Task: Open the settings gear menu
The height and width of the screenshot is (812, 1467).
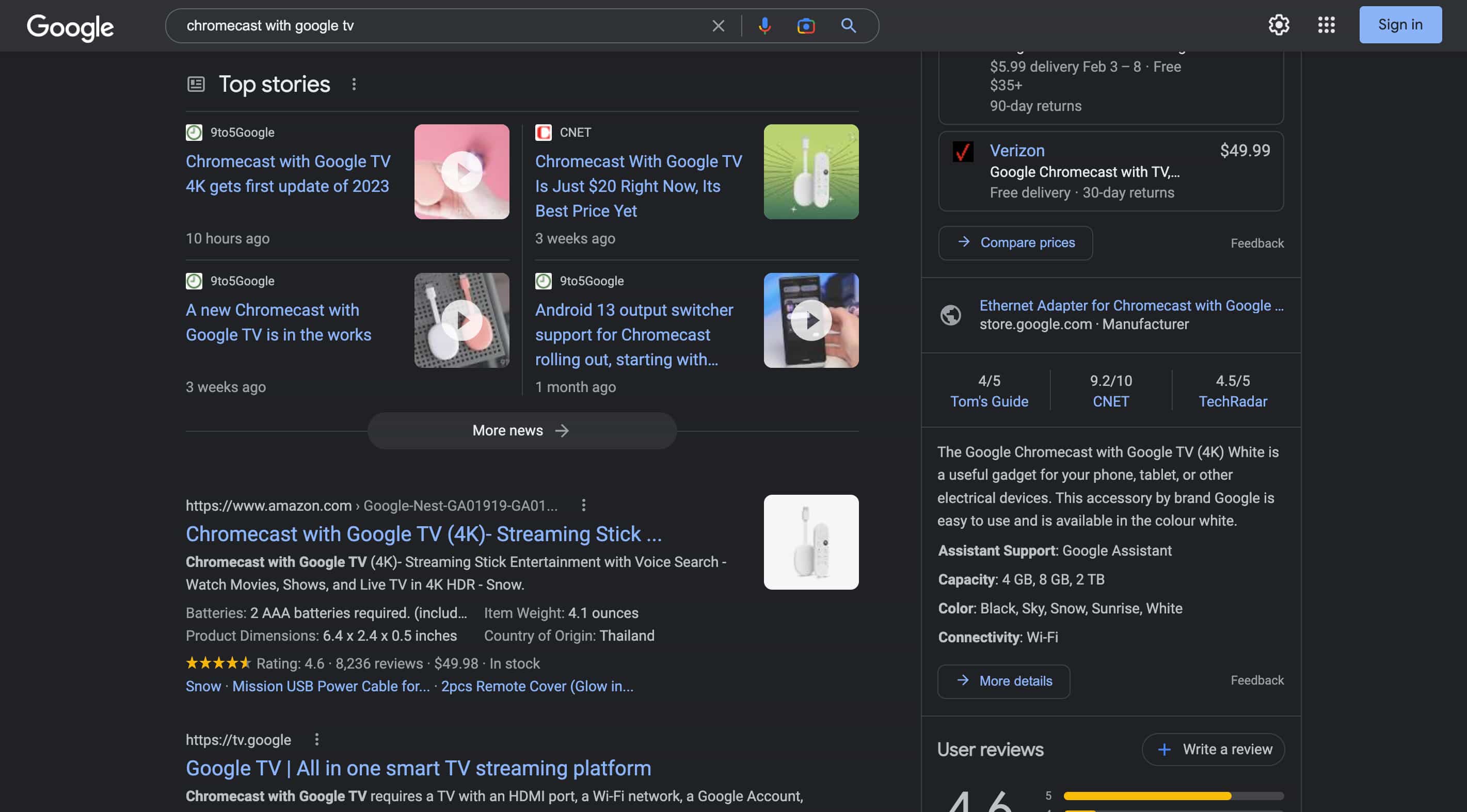Action: pos(1279,25)
